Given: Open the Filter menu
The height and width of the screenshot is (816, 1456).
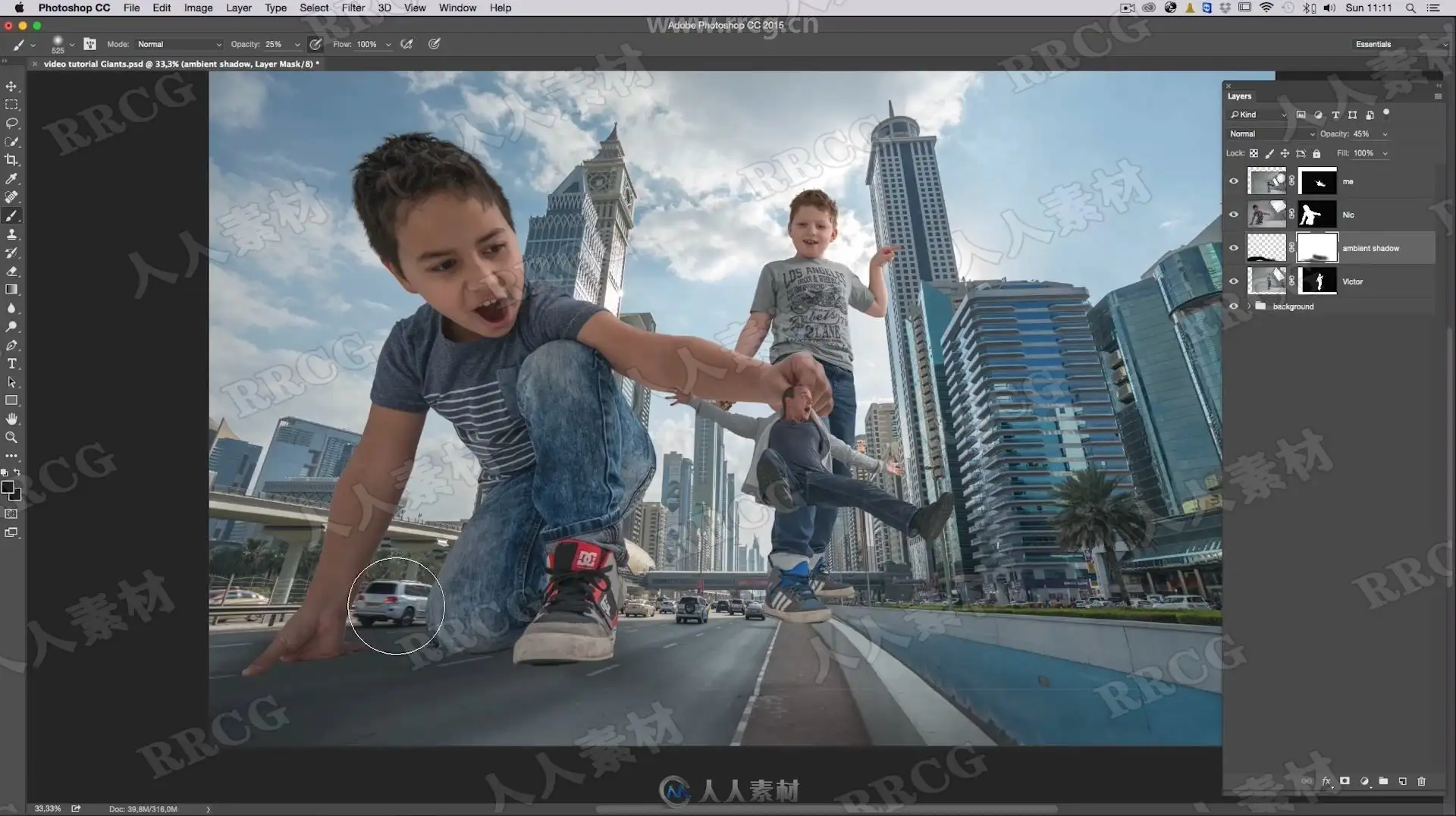Looking at the screenshot, I should point(353,8).
